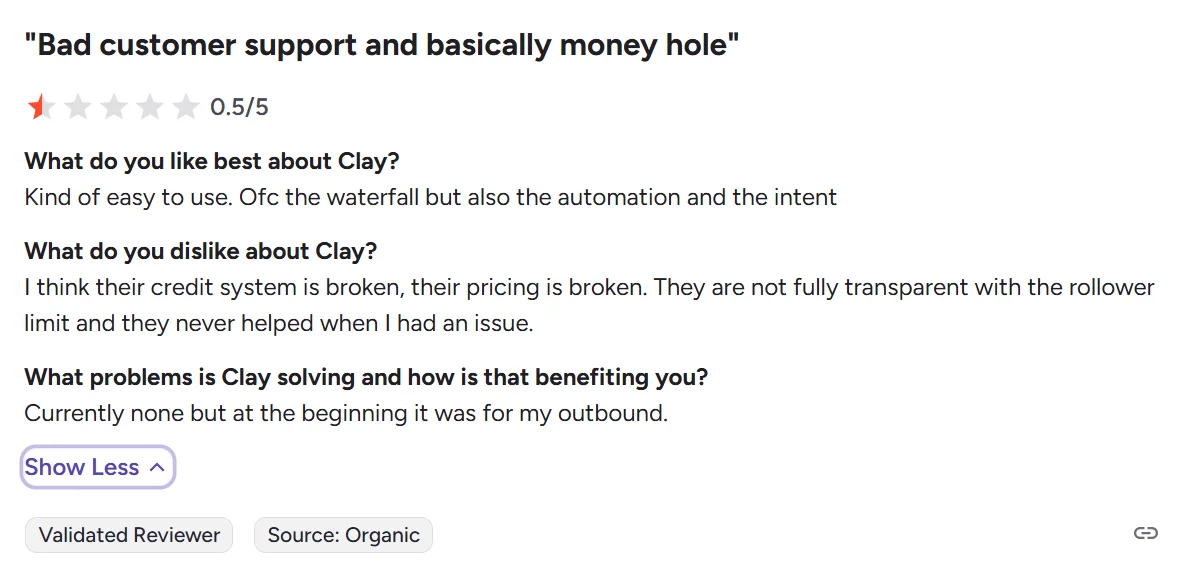The height and width of the screenshot is (577, 1186).
Task: Click the half-filled red first star
Action: 40,107
